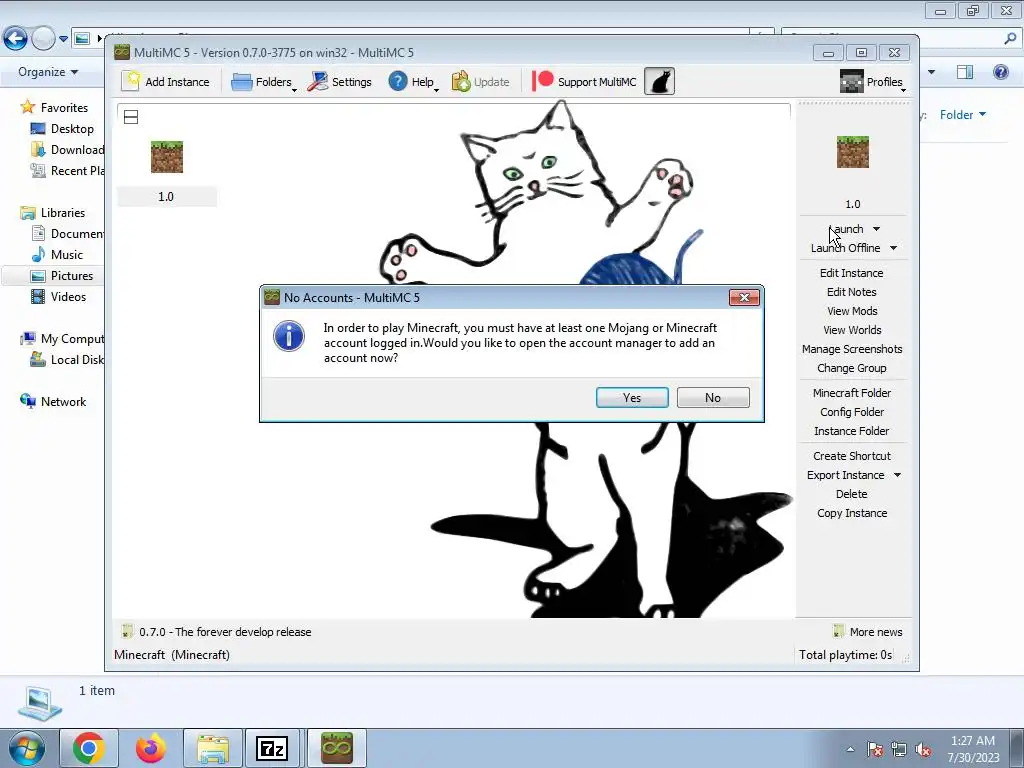Screen dimensions: 1024x768
Task: Click Copy Instance in side panel
Action: [x=852, y=513]
